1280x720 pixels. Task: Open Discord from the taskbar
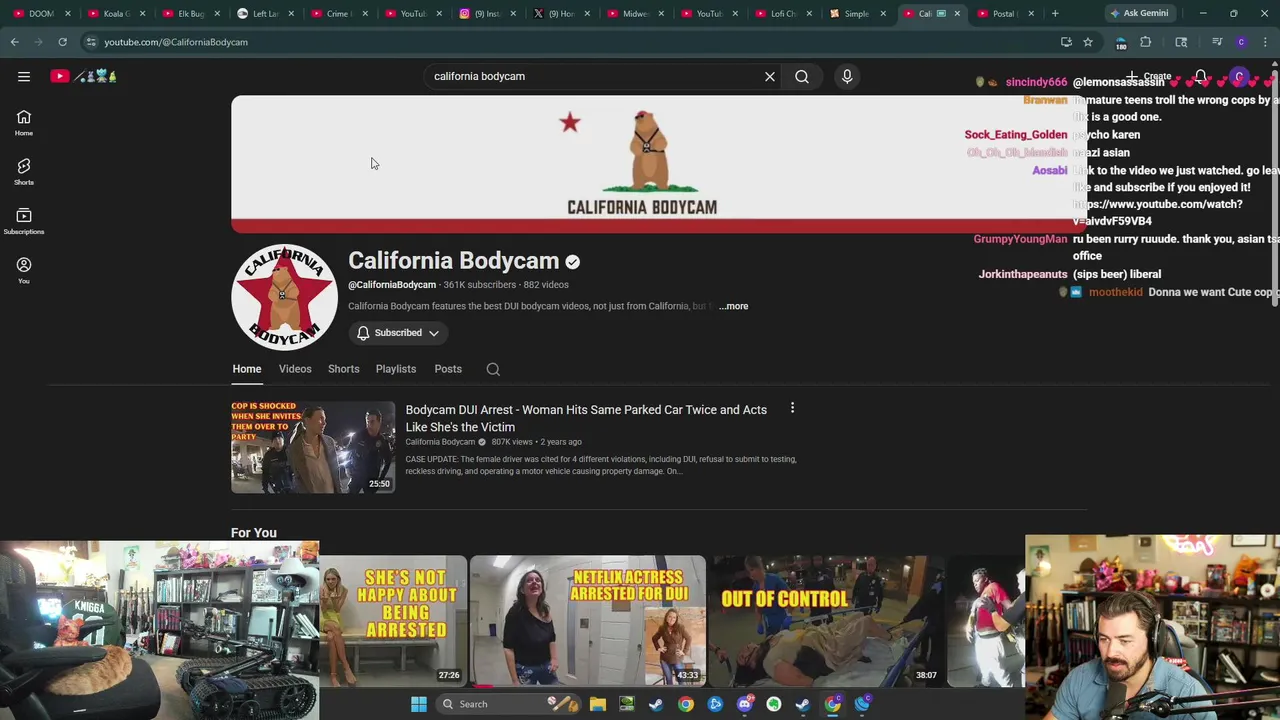tap(744, 704)
